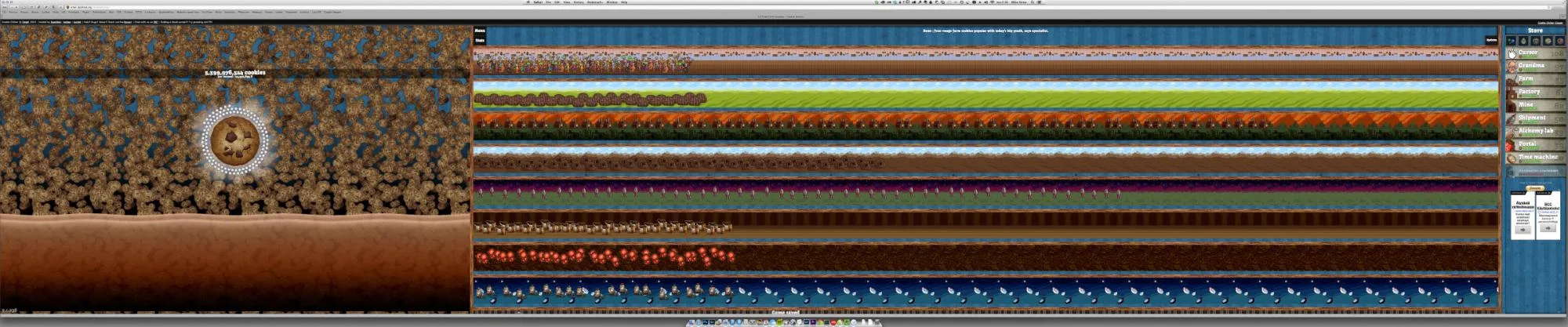Open the Updates button at top right
This screenshot has height=327, width=1568.
[x=1490, y=39]
